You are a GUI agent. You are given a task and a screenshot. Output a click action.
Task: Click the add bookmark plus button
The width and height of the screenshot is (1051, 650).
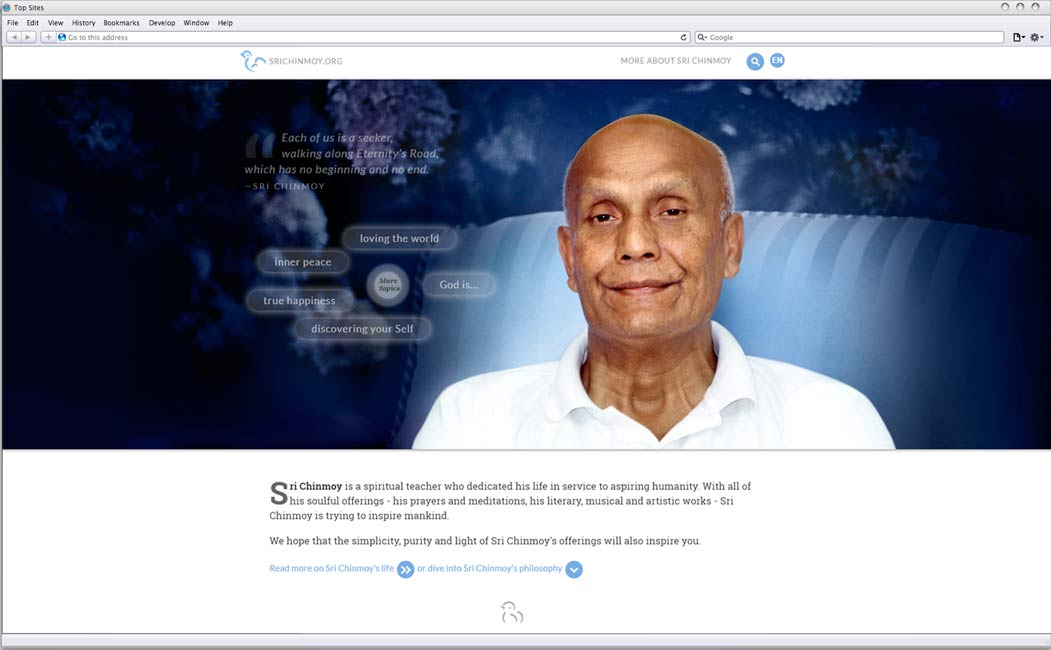(48, 38)
